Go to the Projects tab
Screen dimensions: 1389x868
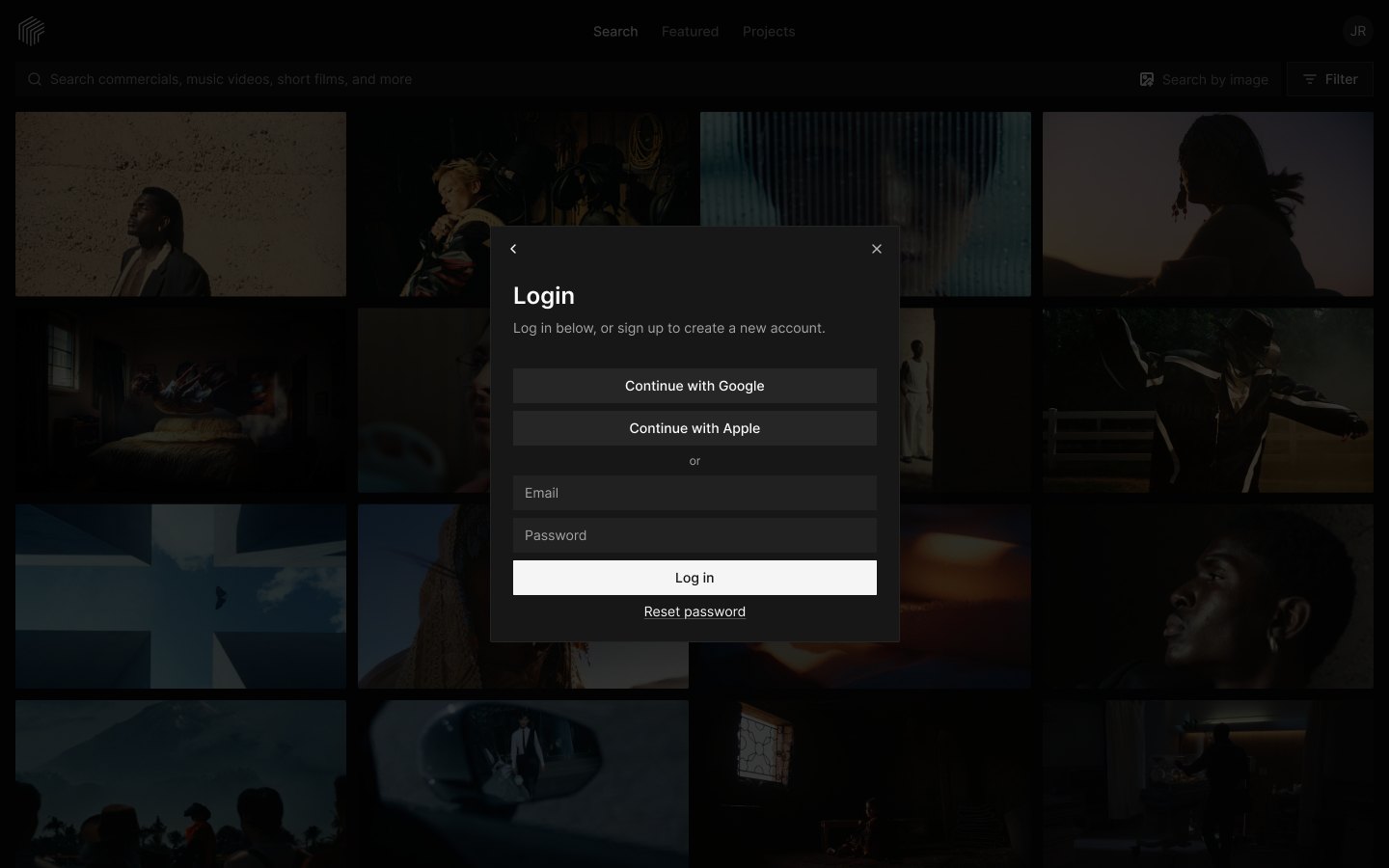[x=769, y=32]
